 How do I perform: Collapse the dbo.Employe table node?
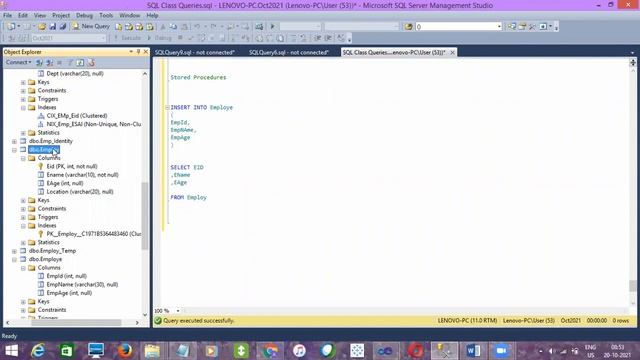(14, 260)
